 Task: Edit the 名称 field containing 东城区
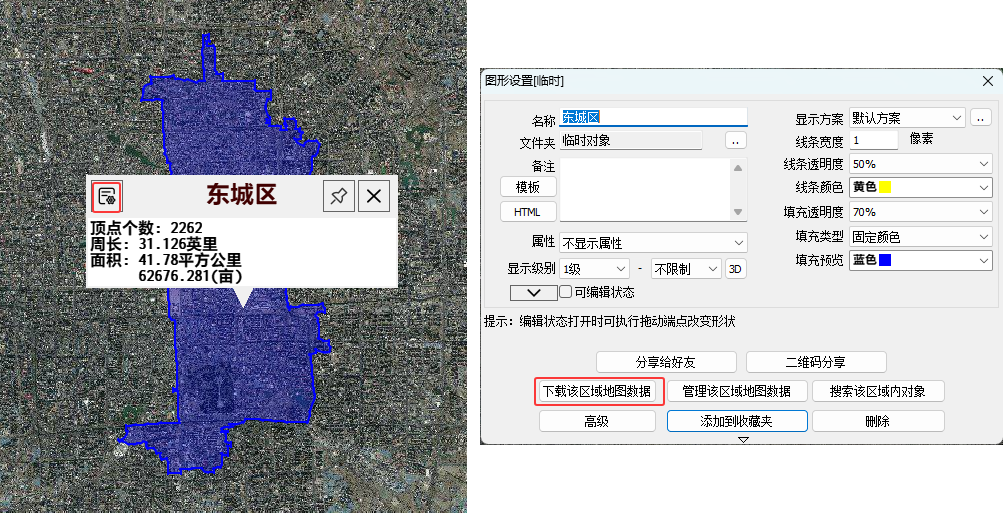click(x=653, y=116)
